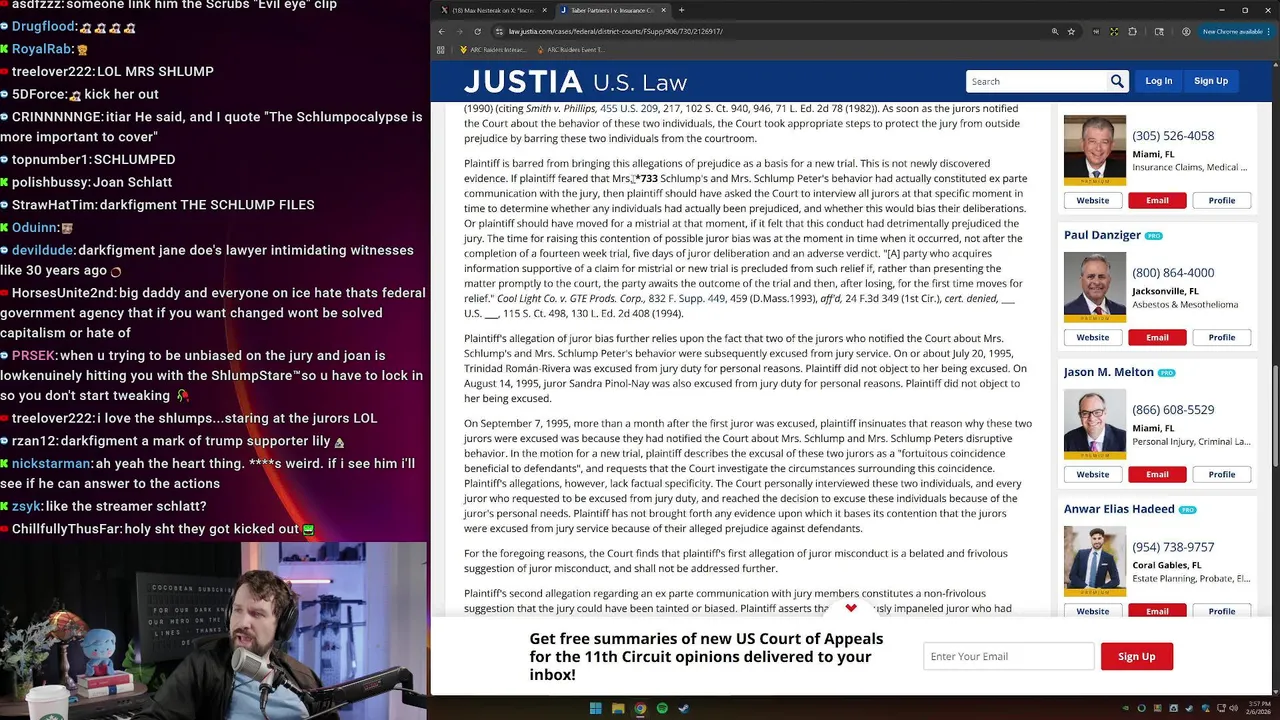Image resolution: width=1280 pixels, height=720 pixels.
Task: Call Paul Danziger at (800) 864-4000
Action: coord(1173,273)
